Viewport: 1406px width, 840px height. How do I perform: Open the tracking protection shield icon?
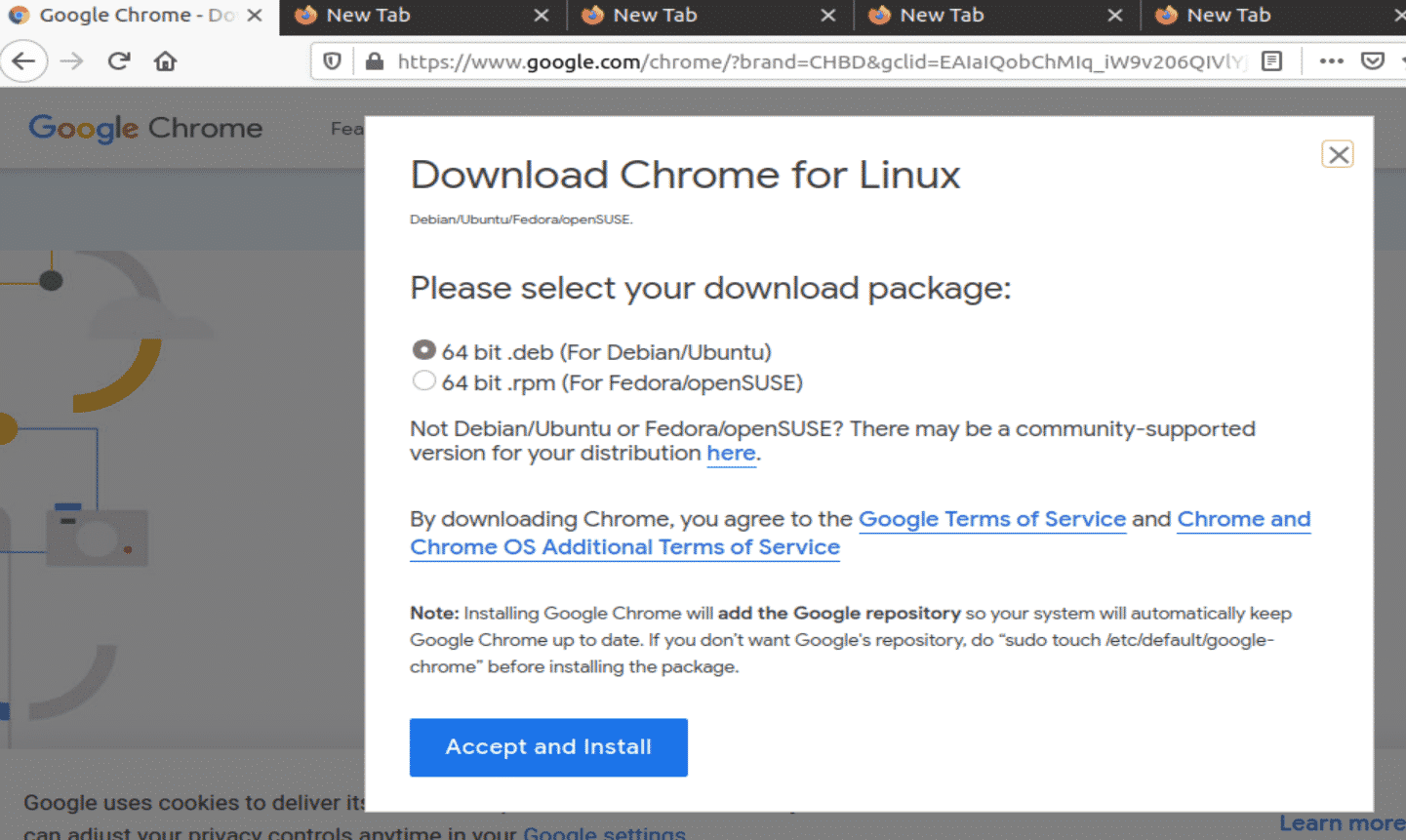click(x=332, y=61)
